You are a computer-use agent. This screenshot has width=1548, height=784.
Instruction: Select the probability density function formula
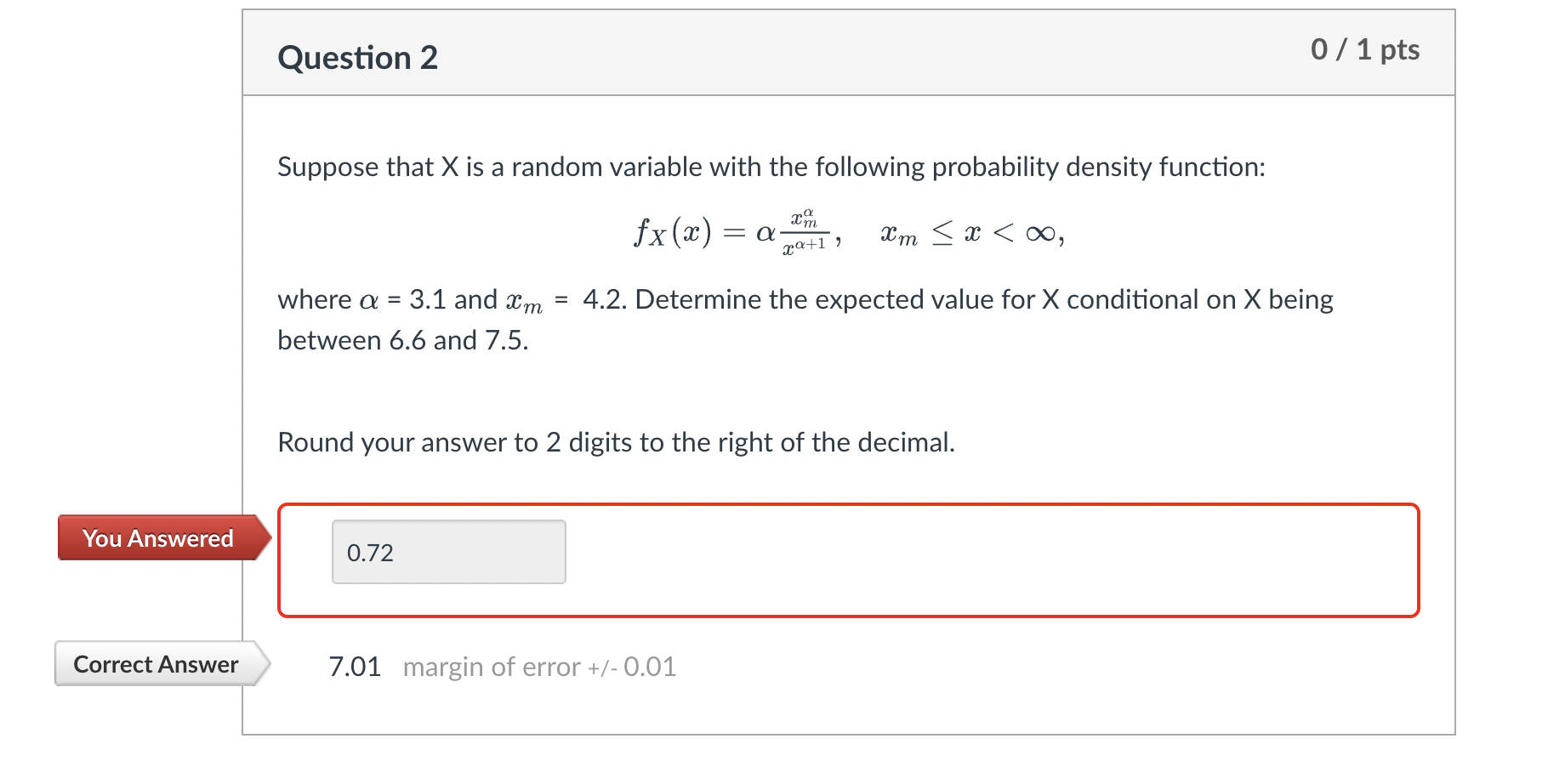point(846,231)
